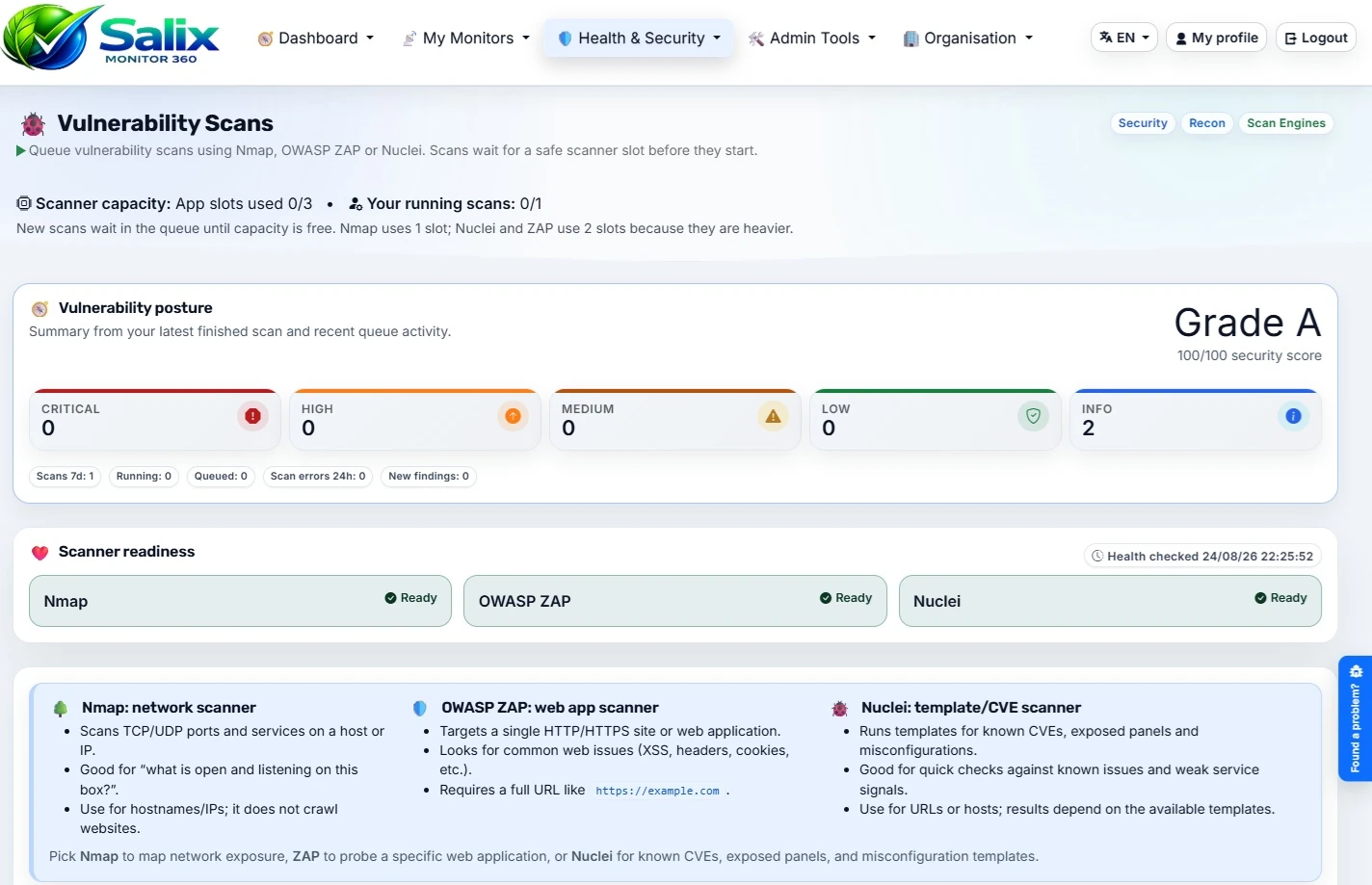Open the Dashboard menu
The image size is (1372, 885).
[x=316, y=39]
